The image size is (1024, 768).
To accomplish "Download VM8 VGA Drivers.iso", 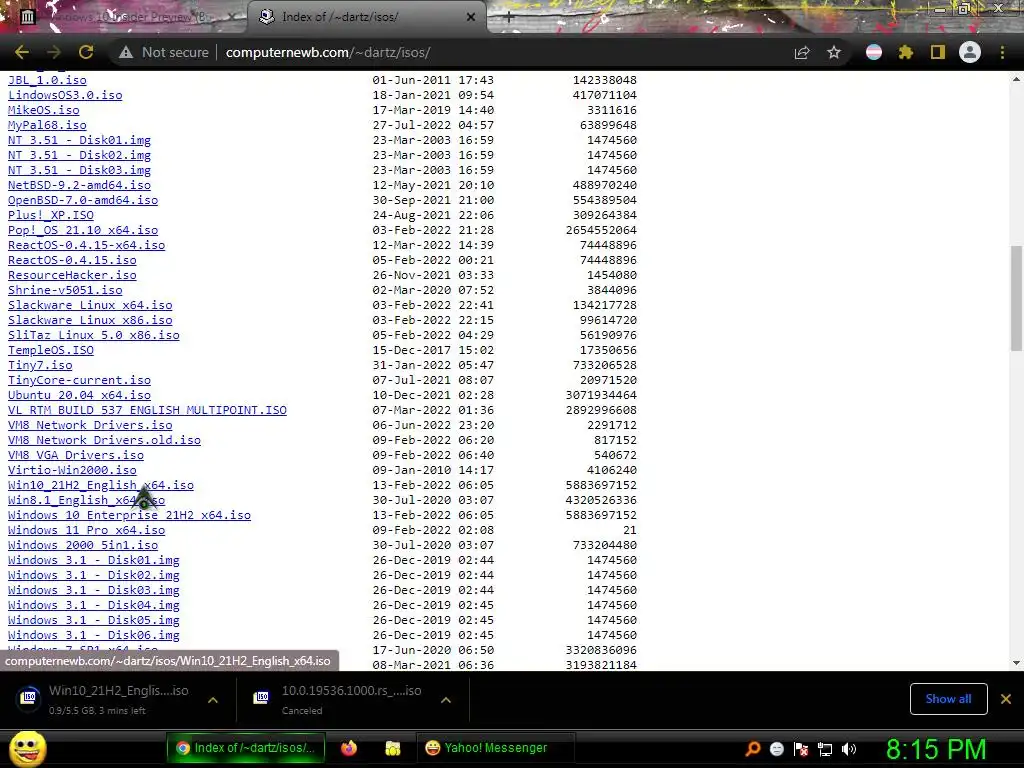I will [x=76, y=455].
